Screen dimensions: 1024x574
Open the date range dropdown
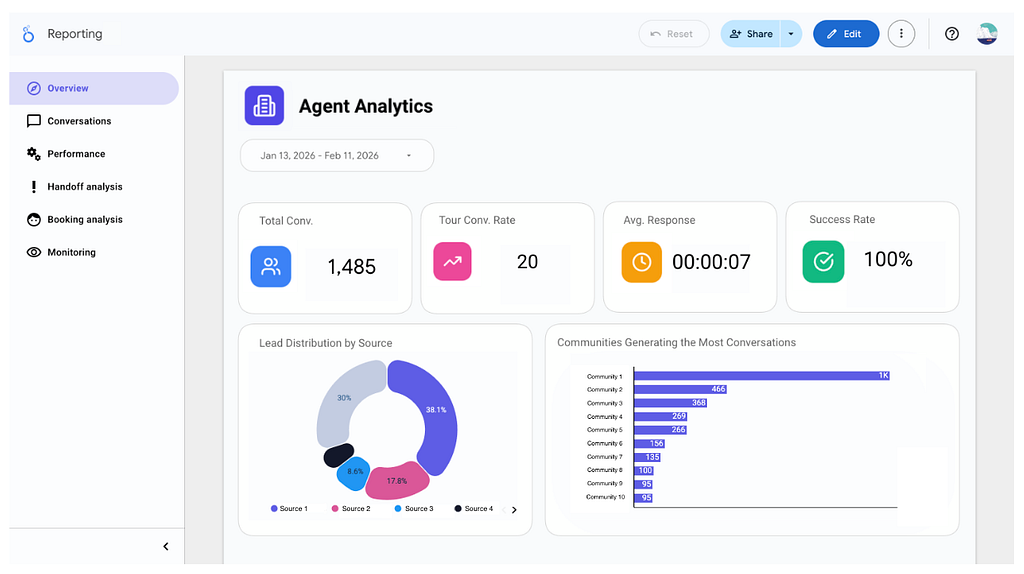(337, 155)
